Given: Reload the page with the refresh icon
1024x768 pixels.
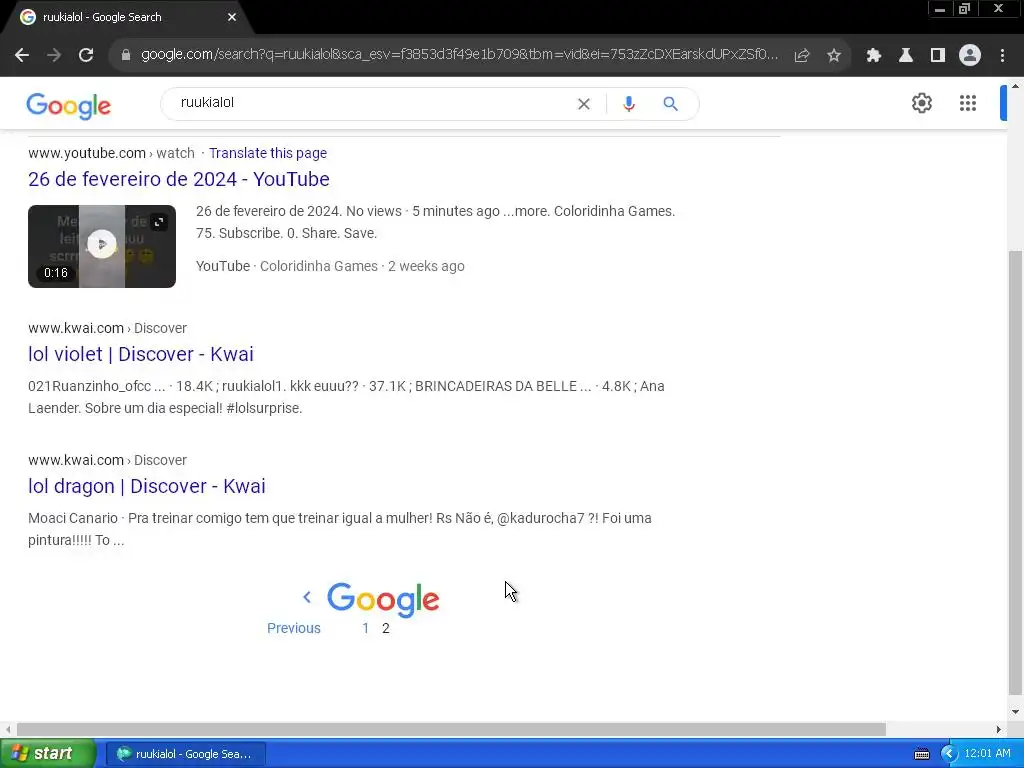Looking at the screenshot, I should pos(86,56).
